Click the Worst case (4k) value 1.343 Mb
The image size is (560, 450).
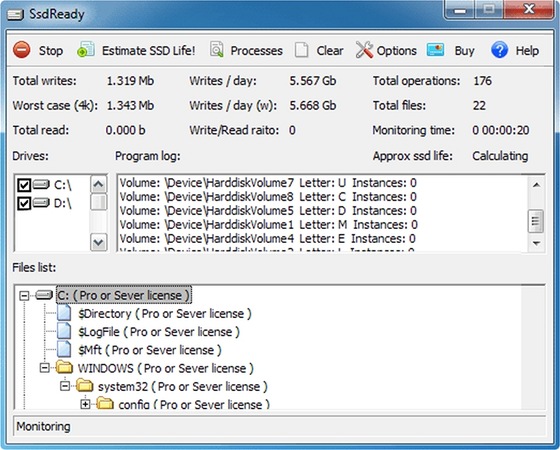[x=130, y=106]
